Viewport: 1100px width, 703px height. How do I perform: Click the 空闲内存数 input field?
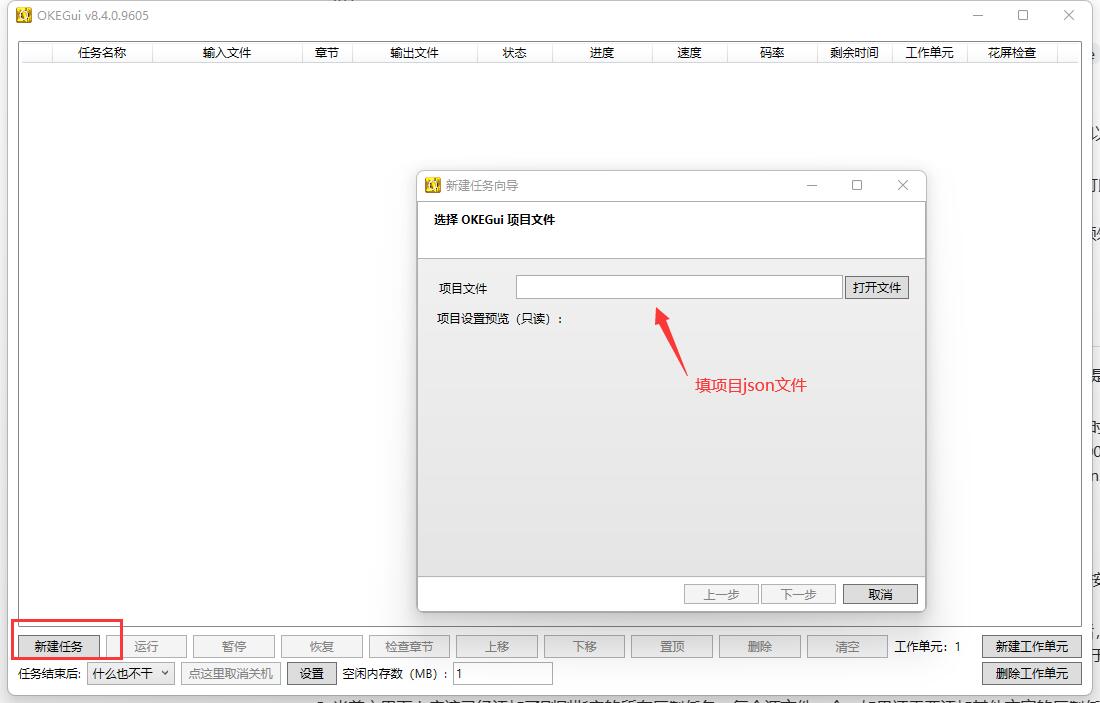[x=503, y=673]
